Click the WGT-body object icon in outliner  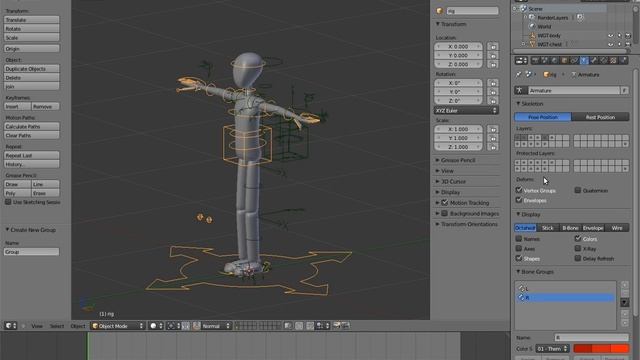533,36
